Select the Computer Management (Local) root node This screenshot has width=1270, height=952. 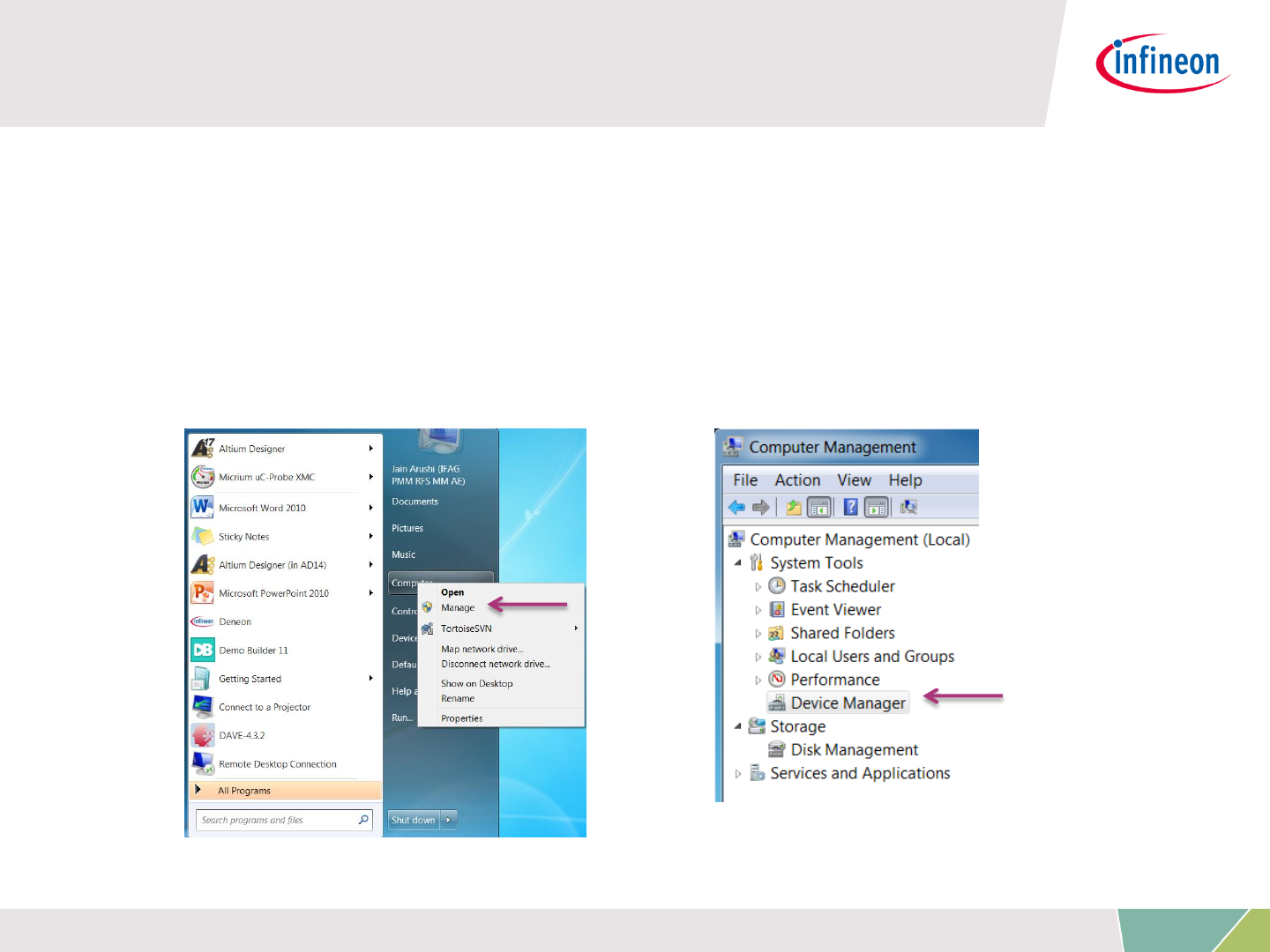pos(848,539)
